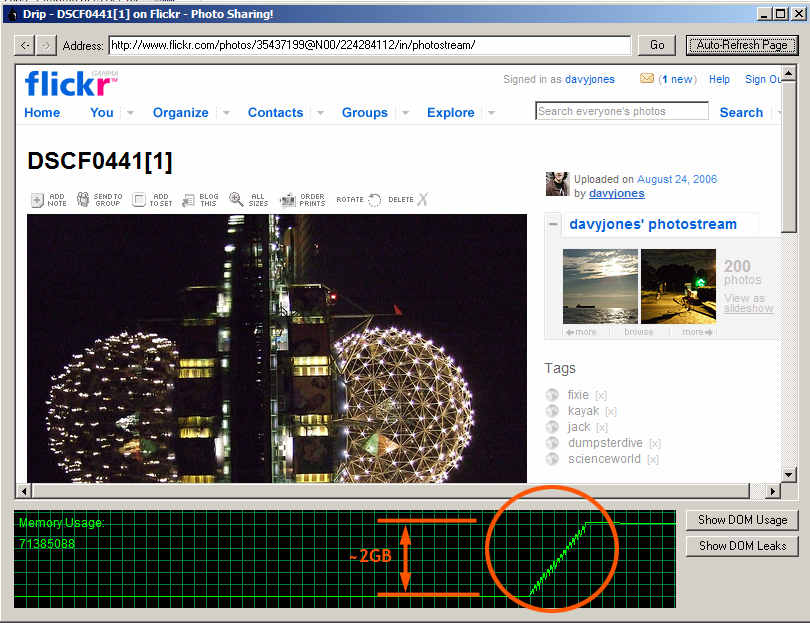The width and height of the screenshot is (810, 623).
Task: Click the horizontal scrollbar right arrow
Action: point(772,491)
